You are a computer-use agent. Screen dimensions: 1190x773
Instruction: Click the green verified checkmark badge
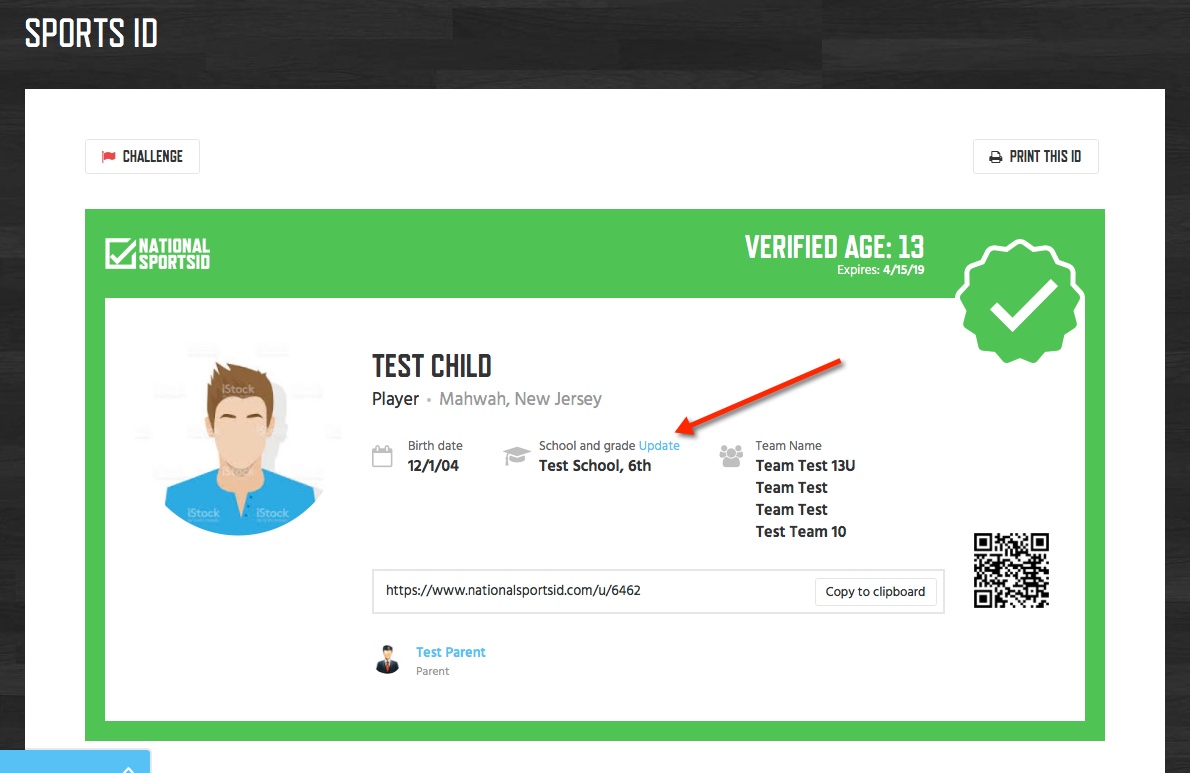click(1021, 300)
